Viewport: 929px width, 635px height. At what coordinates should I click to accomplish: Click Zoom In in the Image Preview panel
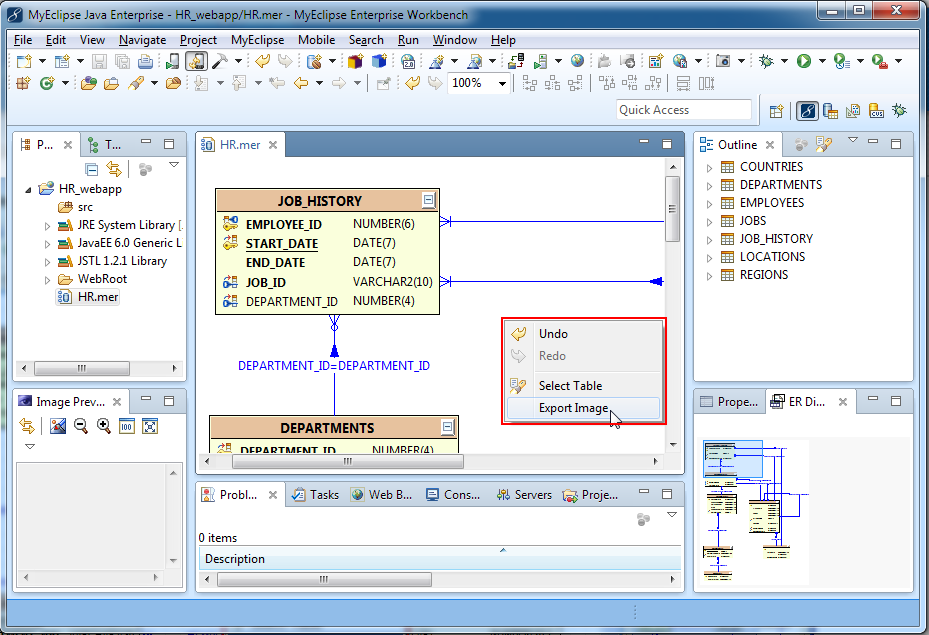tap(103, 426)
